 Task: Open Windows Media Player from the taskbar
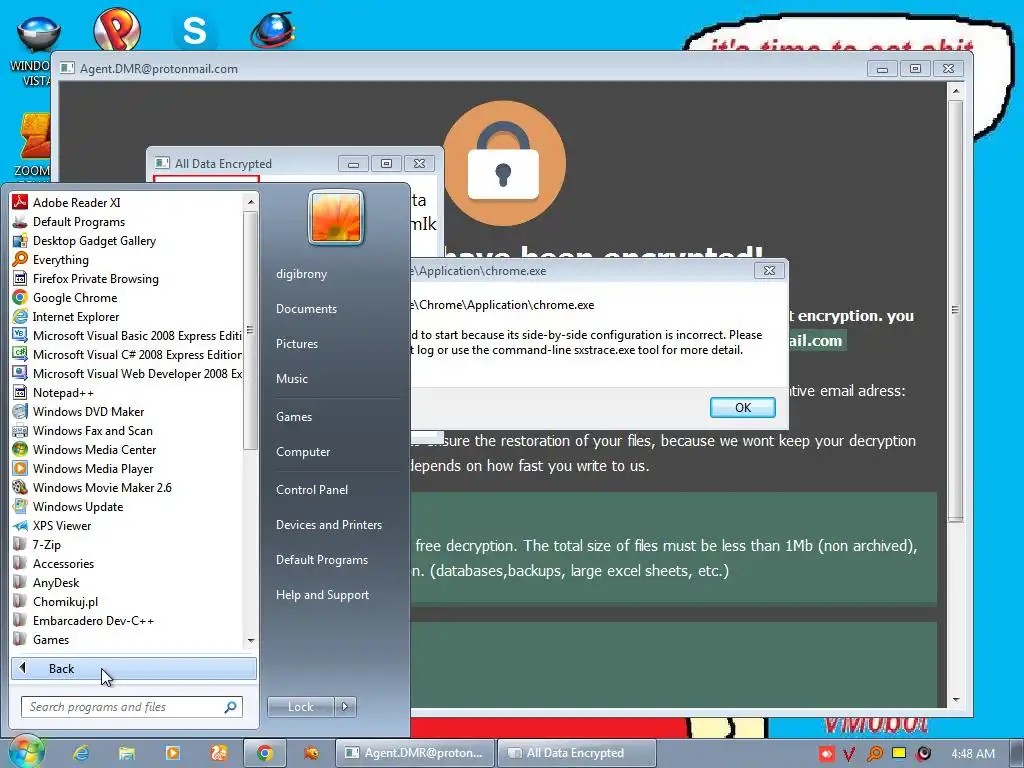click(172, 753)
